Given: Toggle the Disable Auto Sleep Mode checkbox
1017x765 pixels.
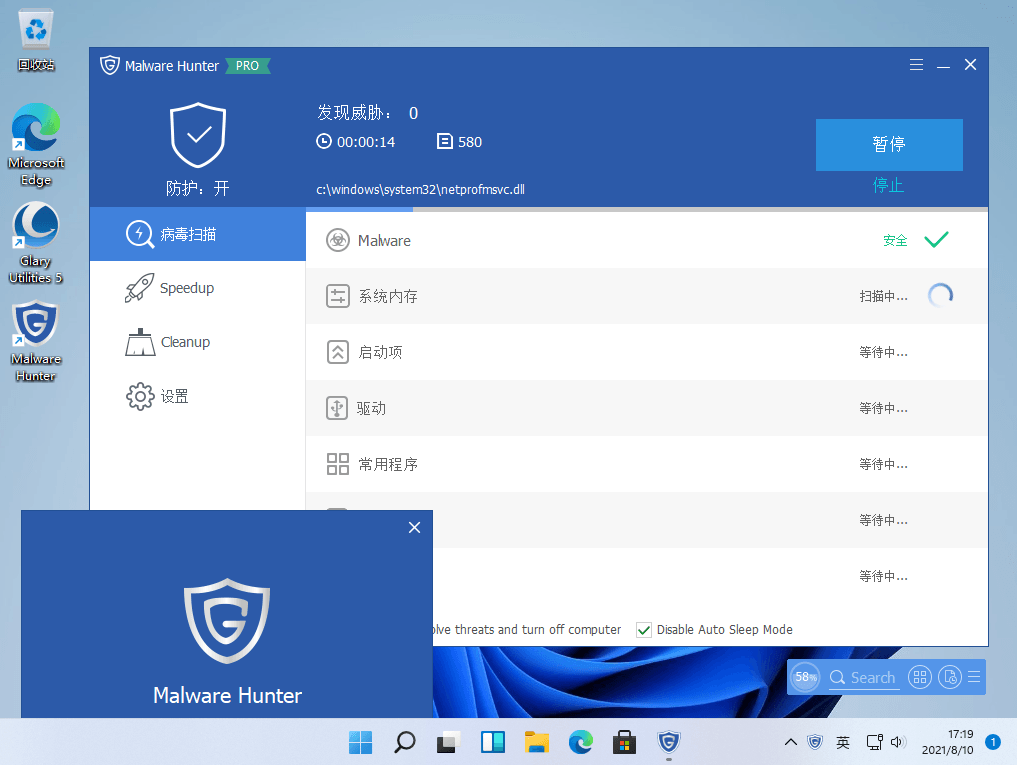Looking at the screenshot, I should [x=644, y=630].
